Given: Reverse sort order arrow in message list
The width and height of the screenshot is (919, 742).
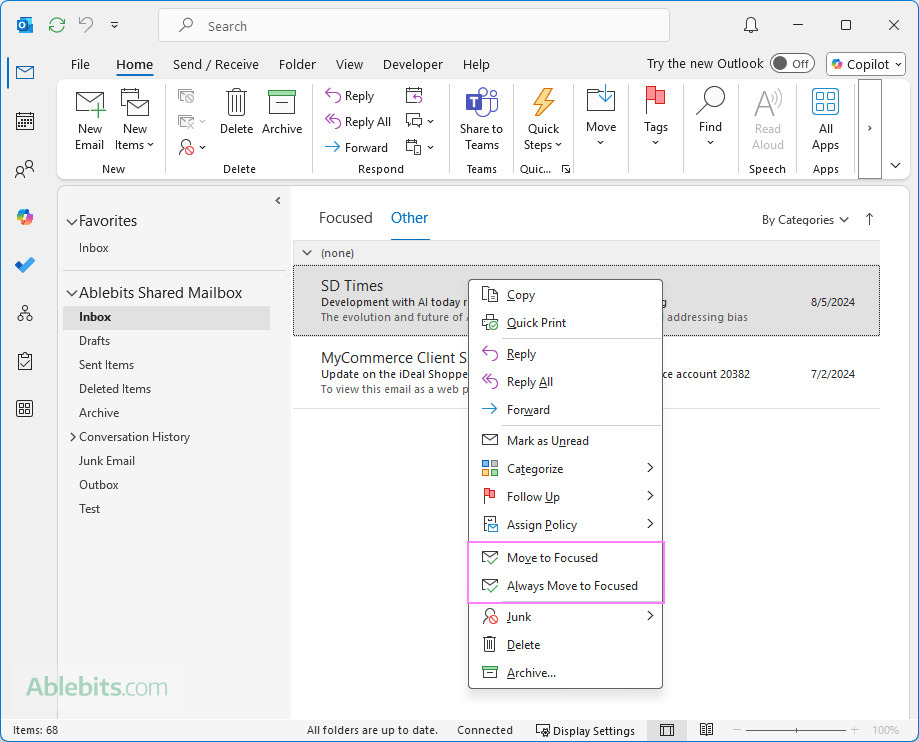Looking at the screenshot, I should 869,219.
